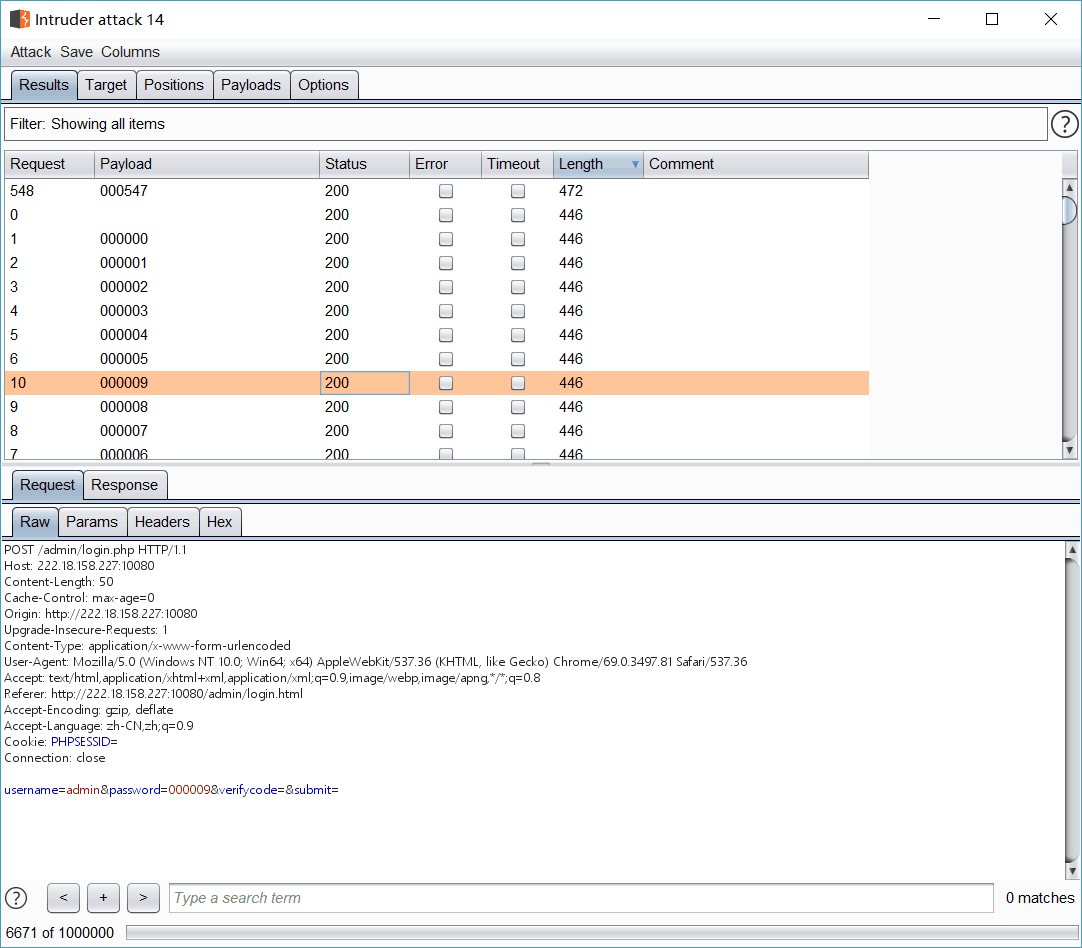The height and width of the screenshot is (948, 1082).
Task: Open the Headers tab
Action: click(162, 522)
